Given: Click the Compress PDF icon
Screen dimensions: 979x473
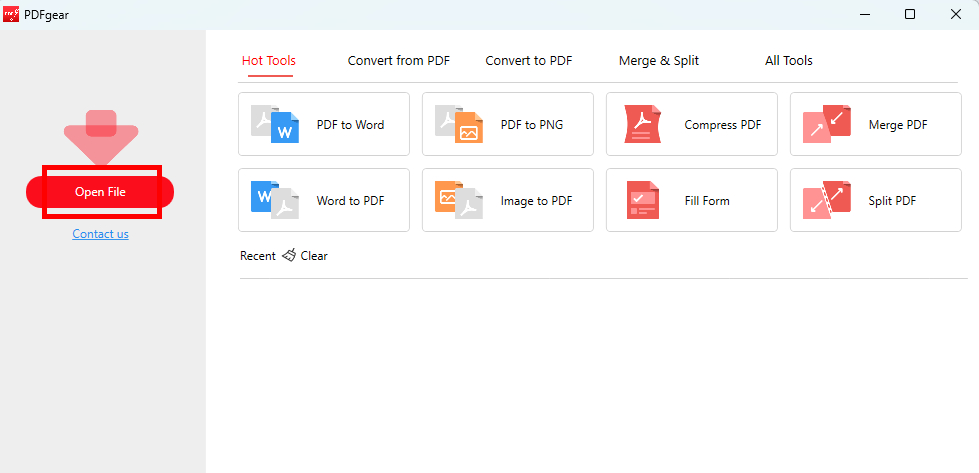Looking at the screenshot, I should click(642, 124).
